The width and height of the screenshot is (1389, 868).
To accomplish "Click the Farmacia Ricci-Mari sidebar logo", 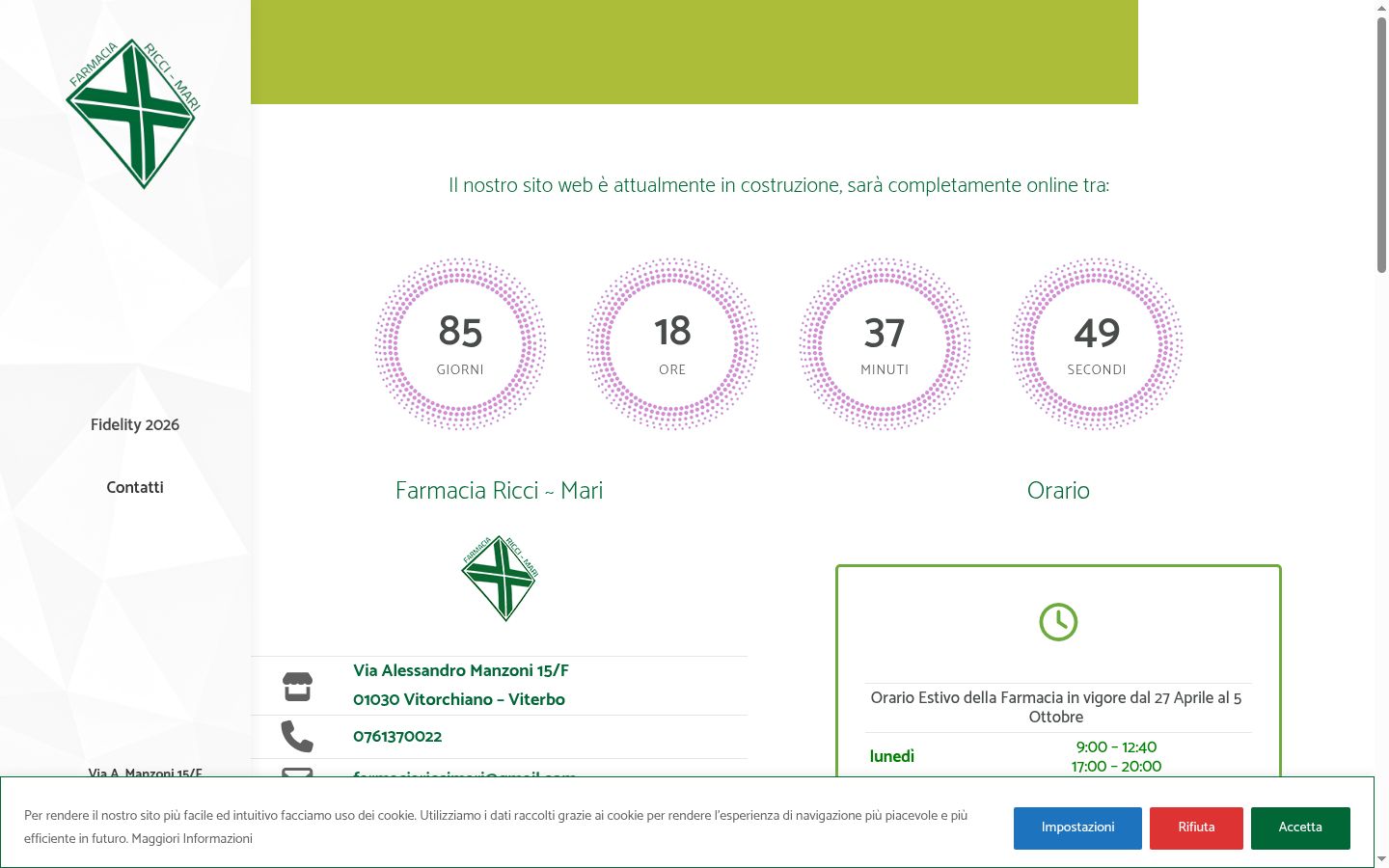I will coord(133,114).
